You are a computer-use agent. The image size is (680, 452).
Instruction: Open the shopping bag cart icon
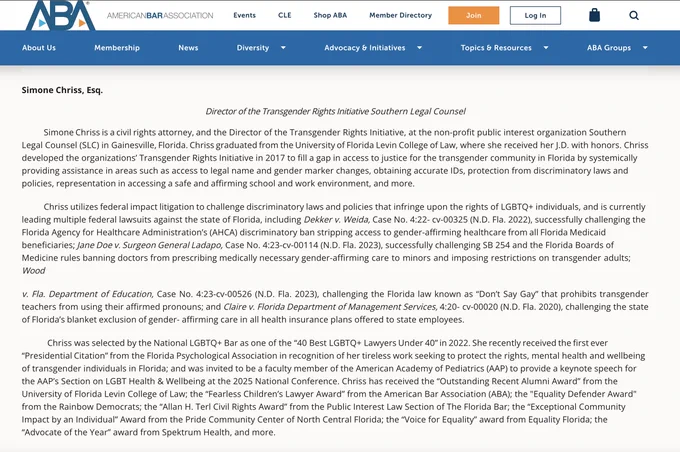tap(595, 15)
